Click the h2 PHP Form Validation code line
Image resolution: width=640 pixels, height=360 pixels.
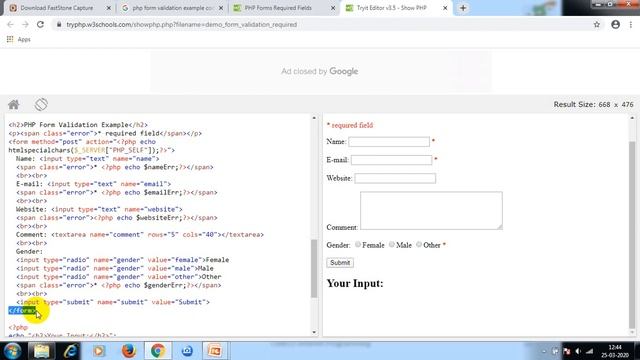(x=78, y=125)
